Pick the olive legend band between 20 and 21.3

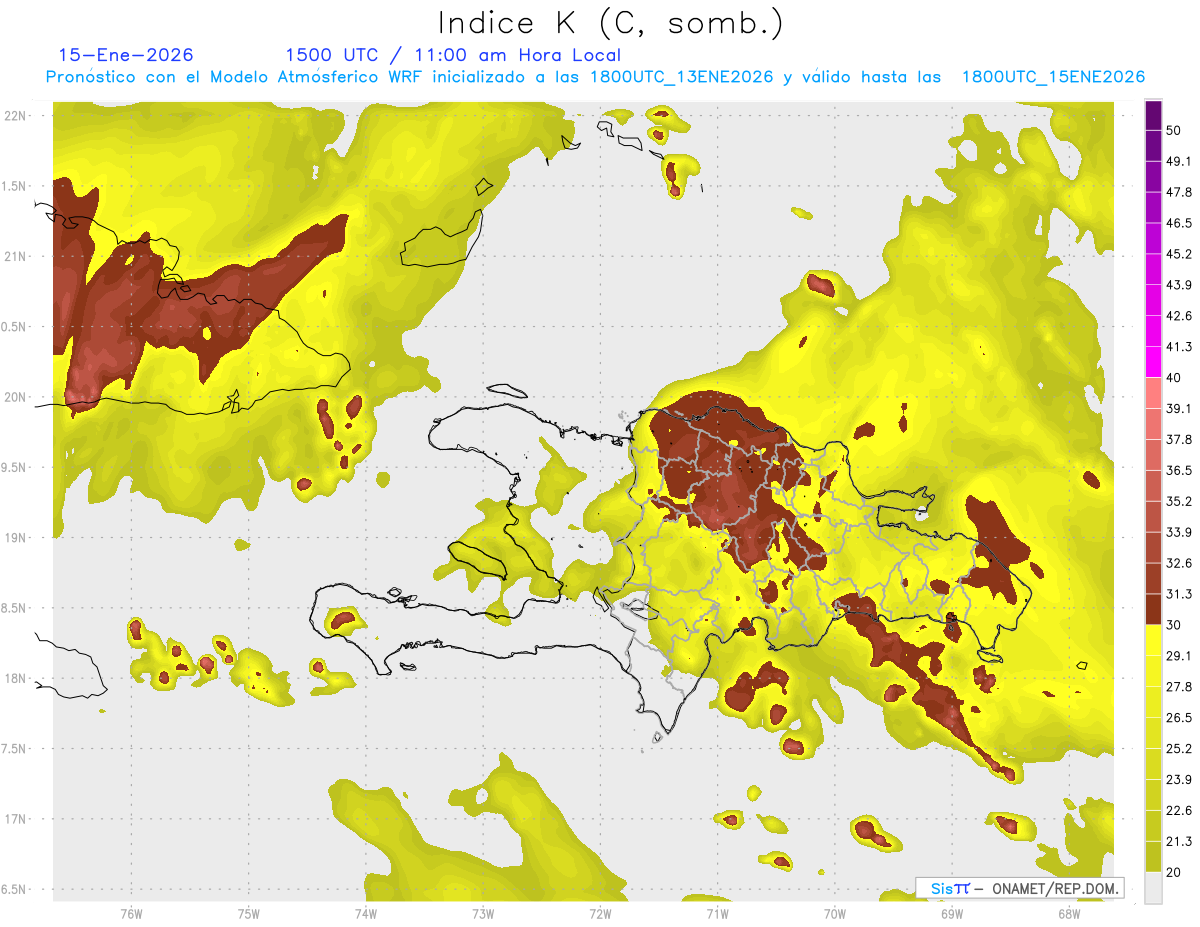click(x=1153, y=856)
